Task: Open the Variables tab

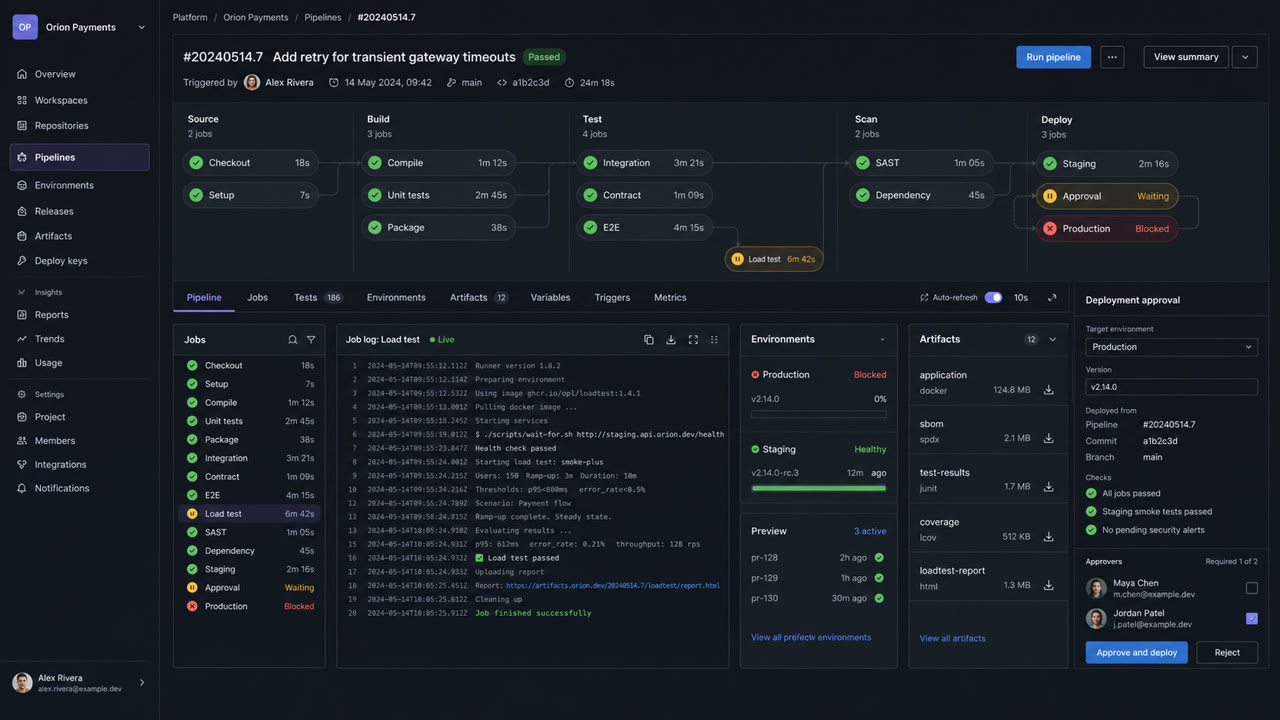Action: 550,298
